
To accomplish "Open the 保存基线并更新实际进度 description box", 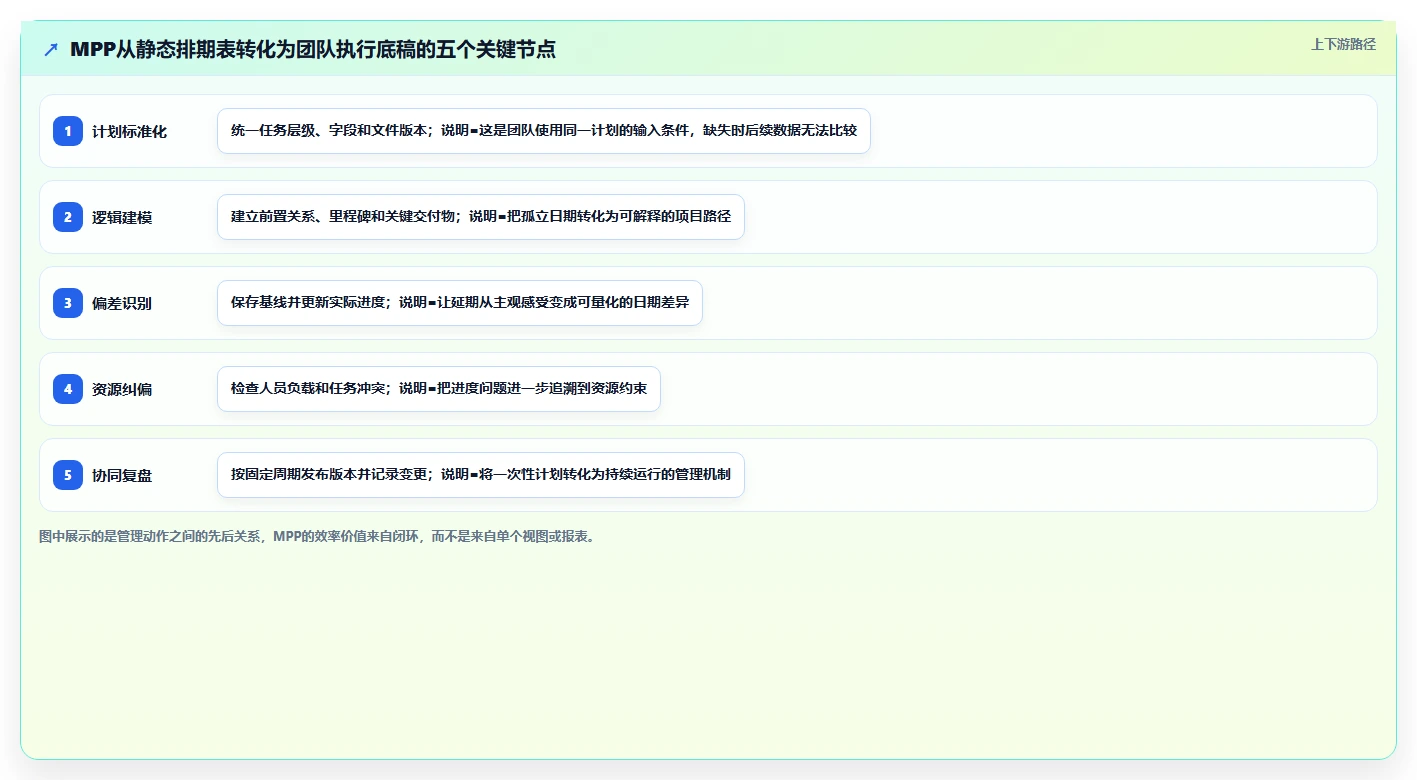I will click(x=460, y=303).
